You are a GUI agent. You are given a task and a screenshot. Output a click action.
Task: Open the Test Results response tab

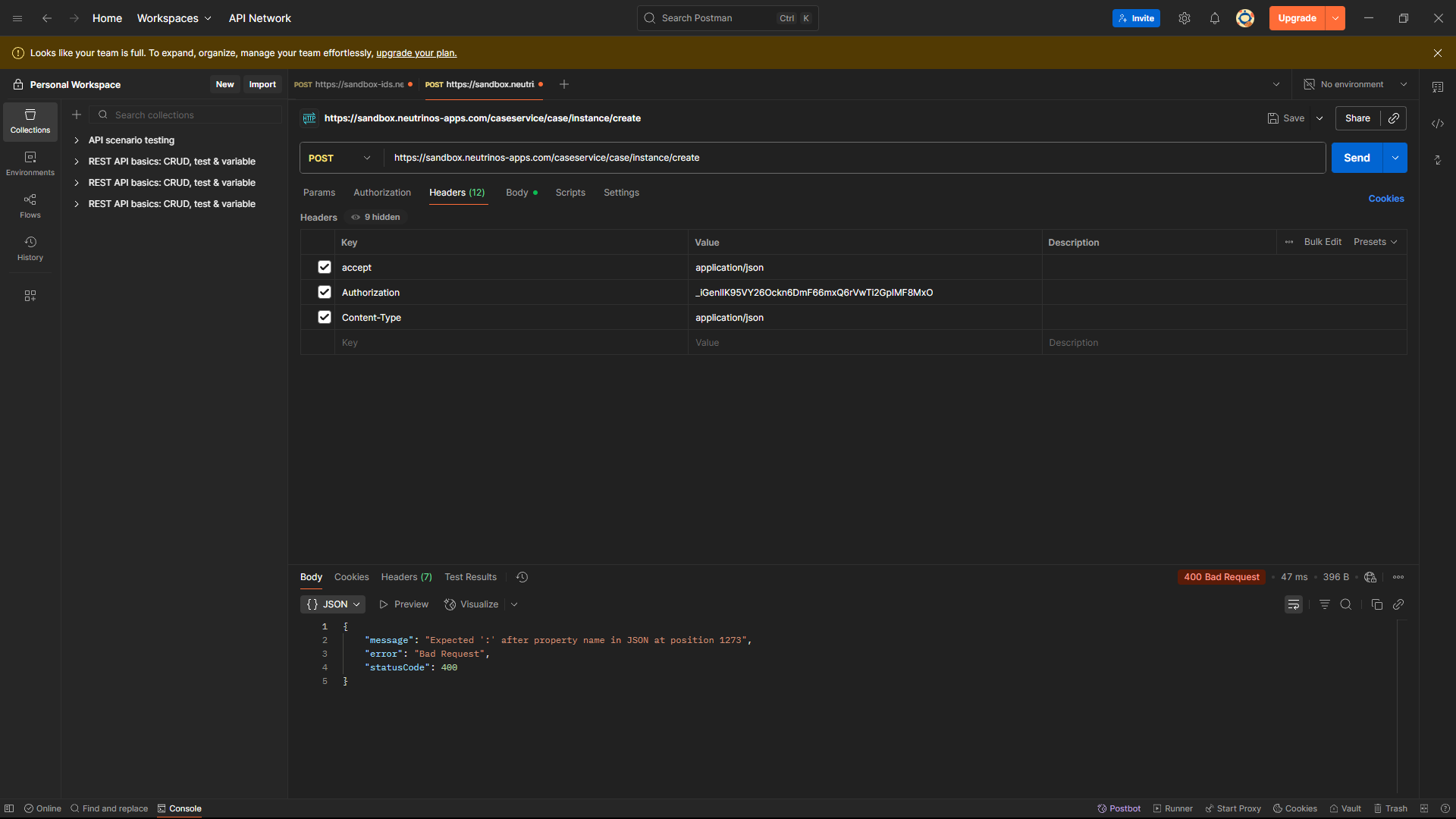pyautogui.click(x=471, y=577)
